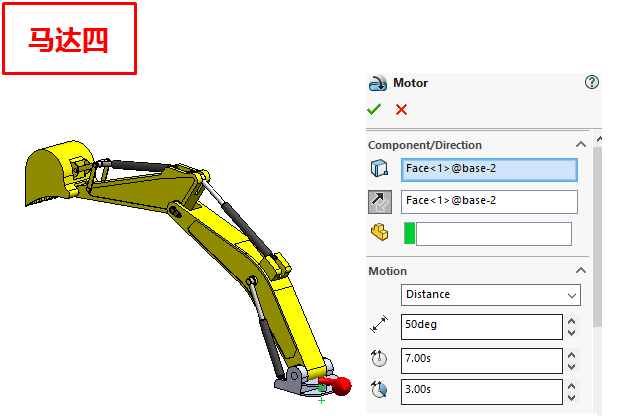This screenshot has height=416, width=625.
Task: Increase the 3.00s duration value
Action: tap(571, 386)
